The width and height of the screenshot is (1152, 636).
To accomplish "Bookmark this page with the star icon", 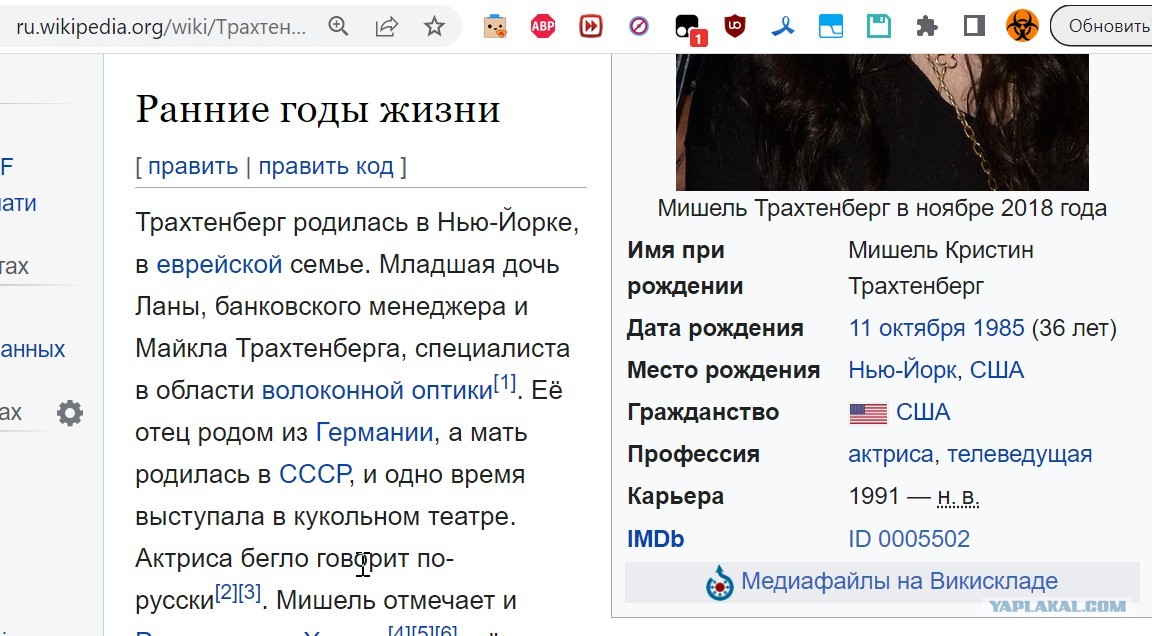I will click(435, 26).
